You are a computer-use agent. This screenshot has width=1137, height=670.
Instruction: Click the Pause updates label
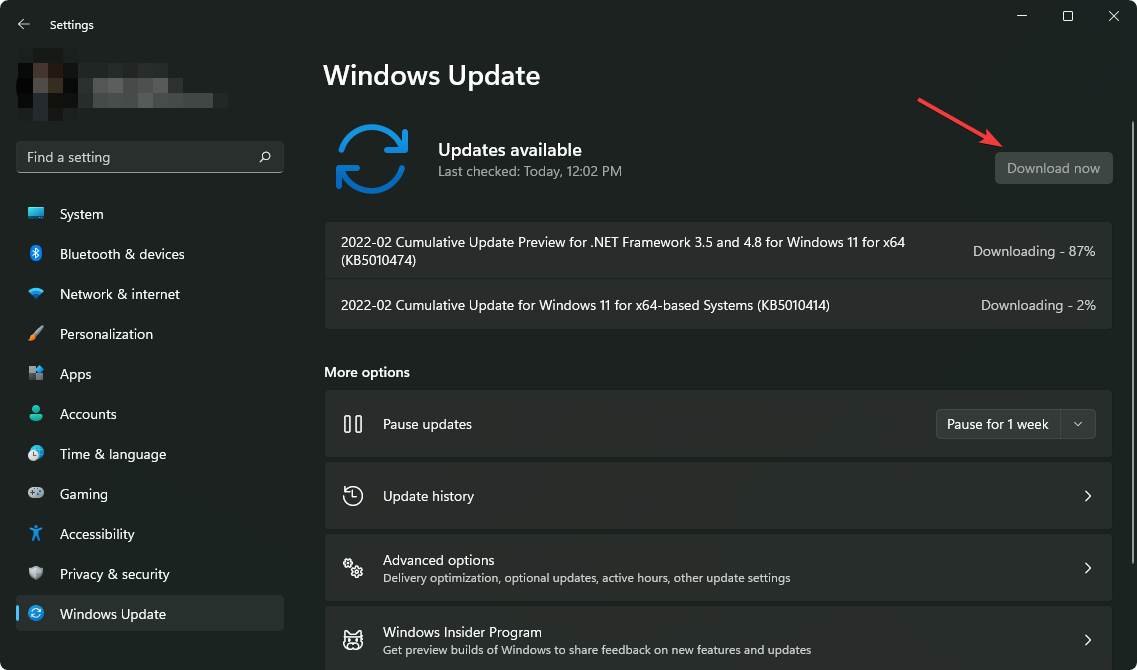pos(427,424)
